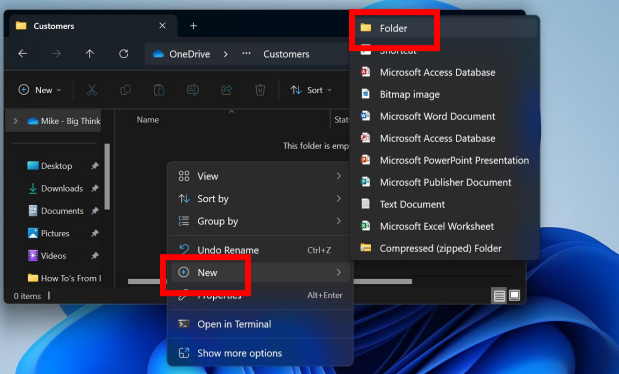Switch to large thumbnails view icon
Viewport: 619px width, 374px height.
514,295
